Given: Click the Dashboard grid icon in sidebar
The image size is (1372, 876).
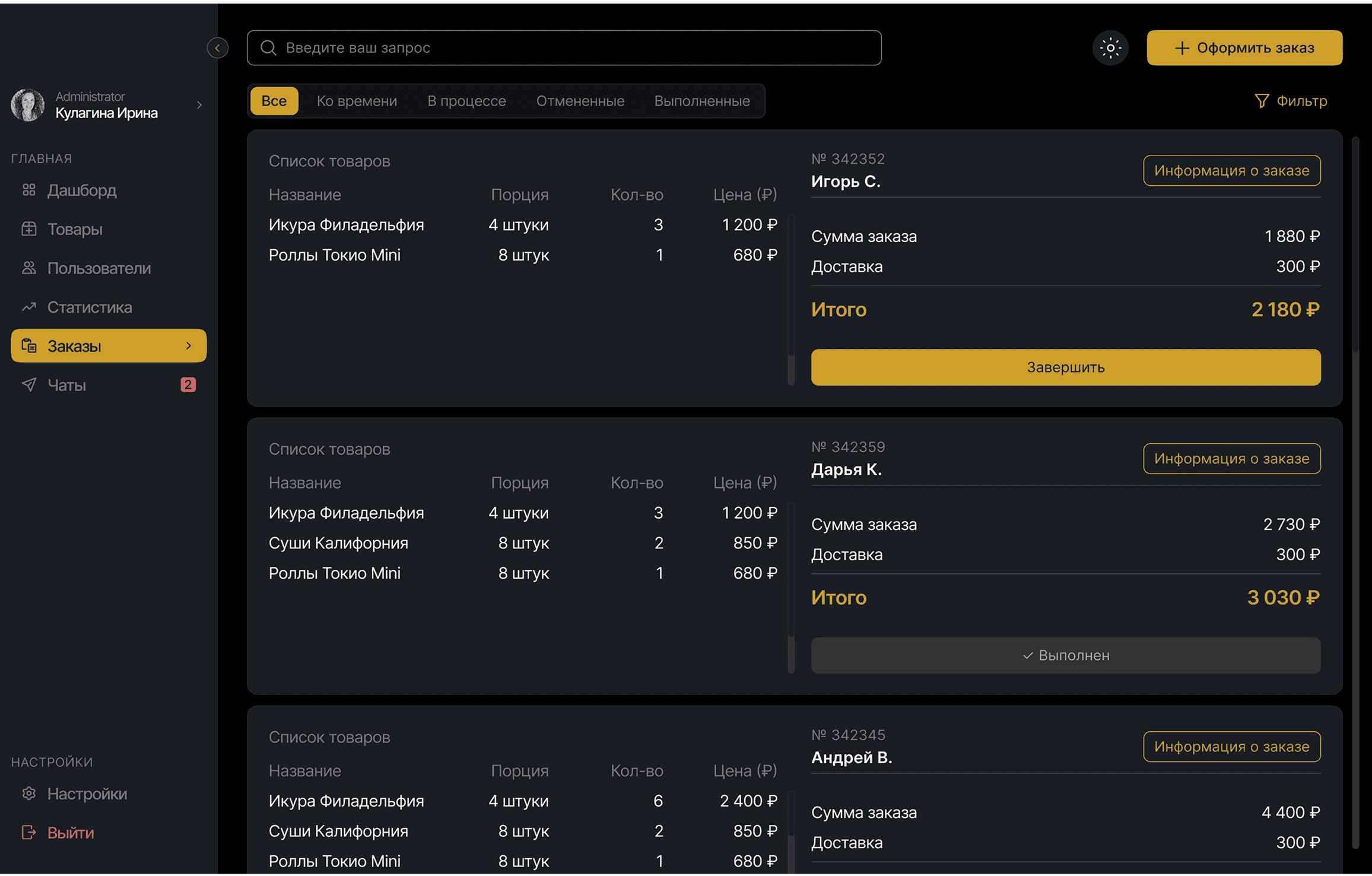Looking at the screenshot, I should coord(28,190).
